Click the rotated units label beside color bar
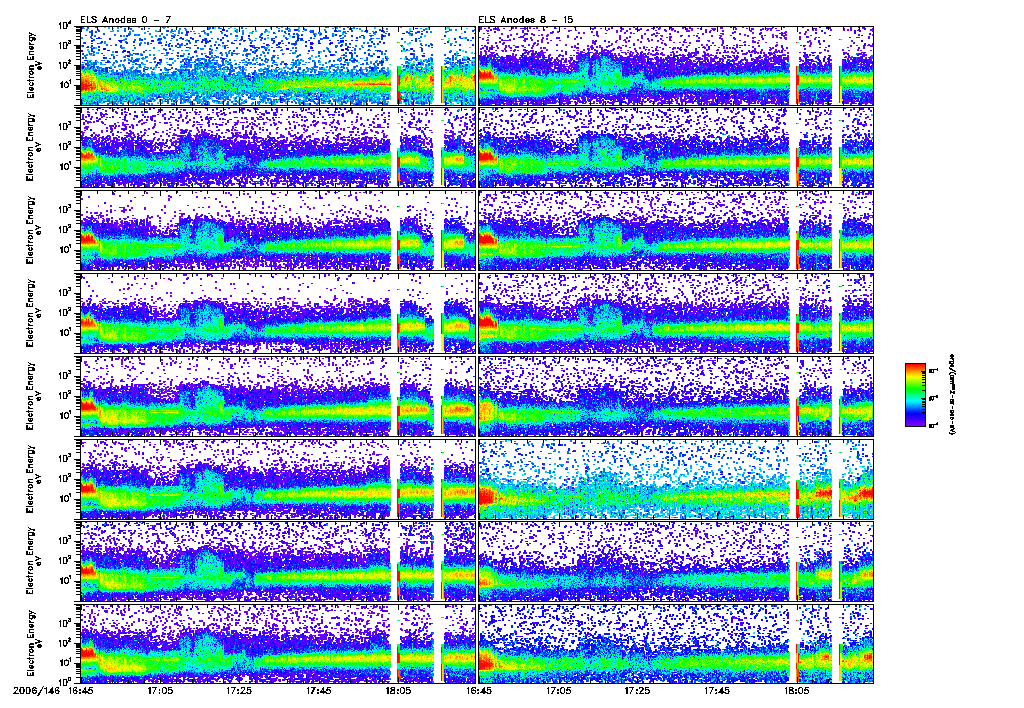1024x708 pixels. coord(951,394)
